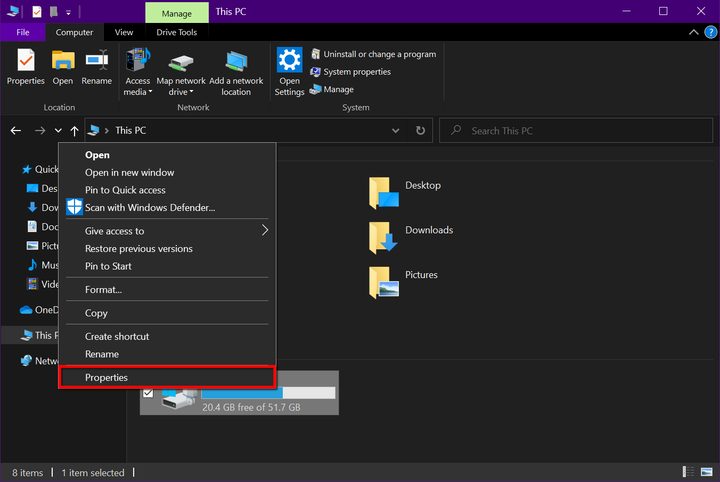Screen dimensions: 720x482
Task: Select OneDrive in the navigation pane
Action: click(39, 310)
